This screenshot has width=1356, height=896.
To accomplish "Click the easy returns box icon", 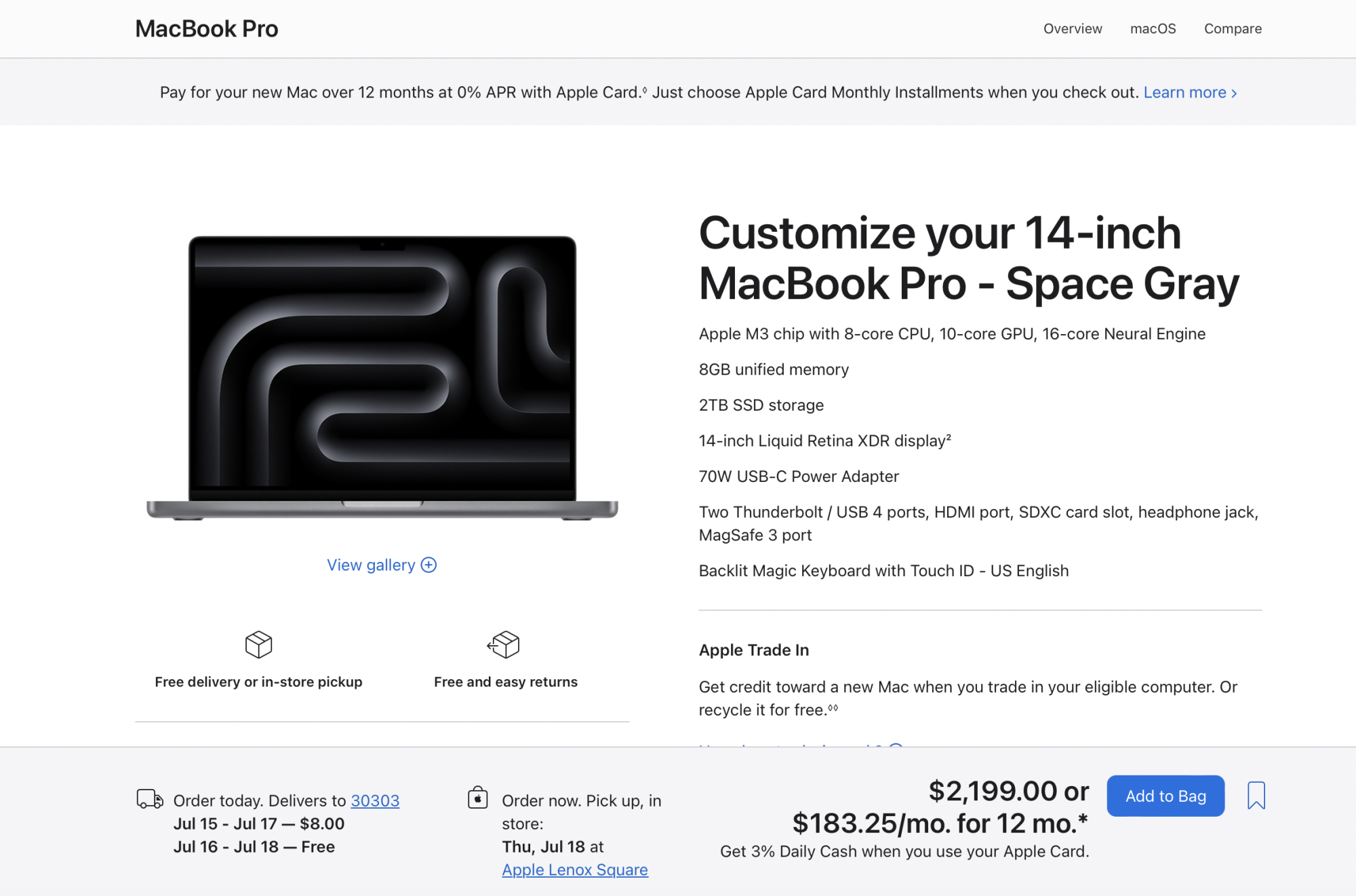I will 504,645.
